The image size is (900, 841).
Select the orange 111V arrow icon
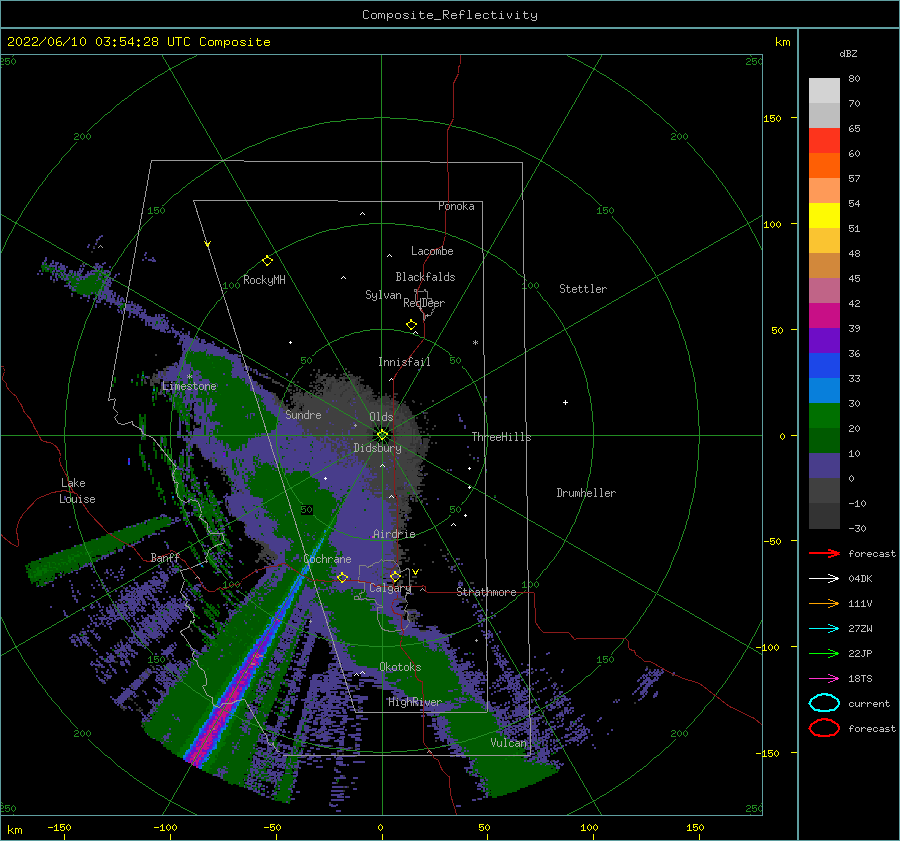pyautogui.click(x=824, y=603)
